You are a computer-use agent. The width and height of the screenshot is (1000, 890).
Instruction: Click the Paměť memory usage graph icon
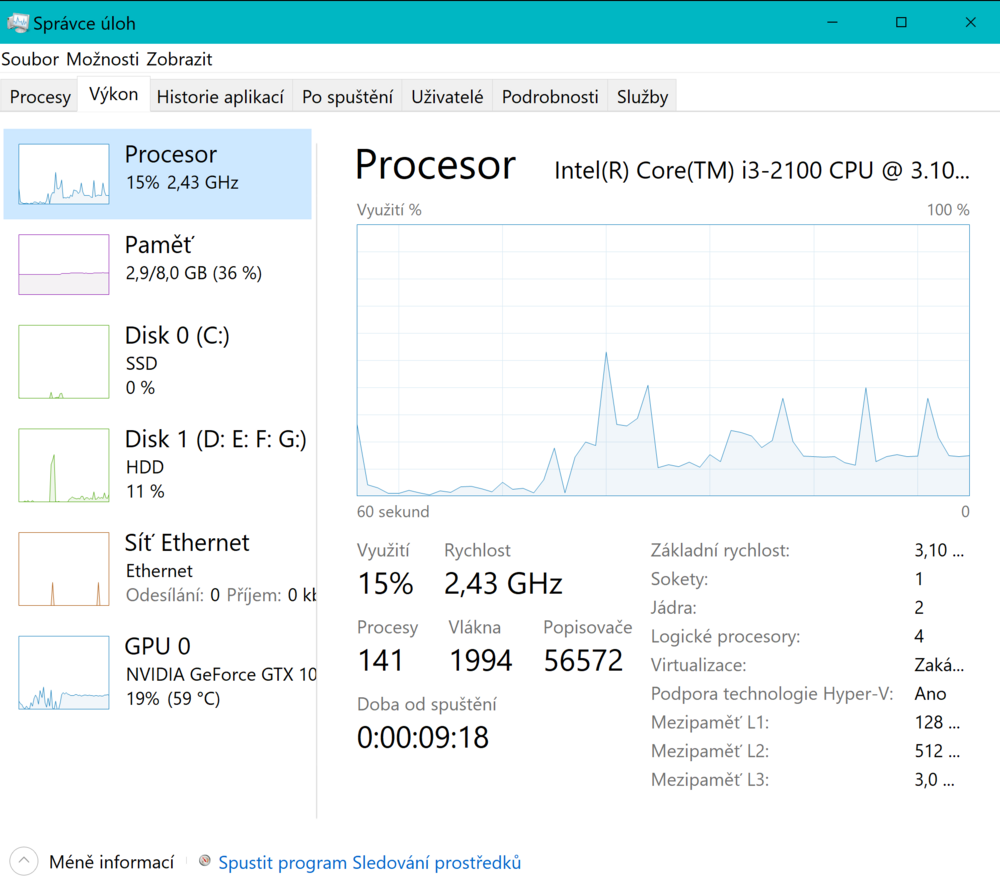pos(64,264)
